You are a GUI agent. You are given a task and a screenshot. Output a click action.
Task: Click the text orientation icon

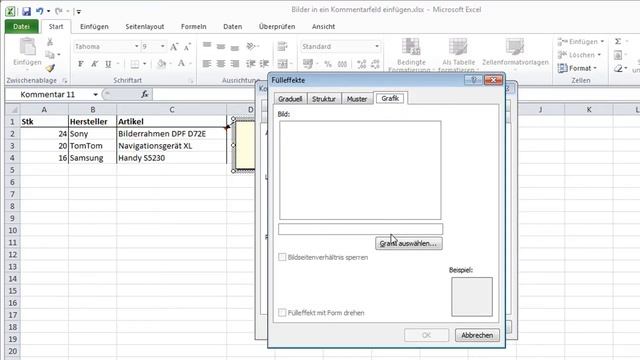point(251,46)
